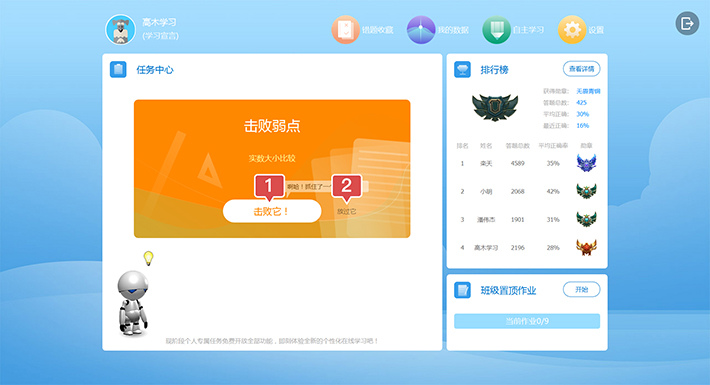710x385 pixels.
Task: Click the 姓名 column header
Action: (x=486, y=146)
